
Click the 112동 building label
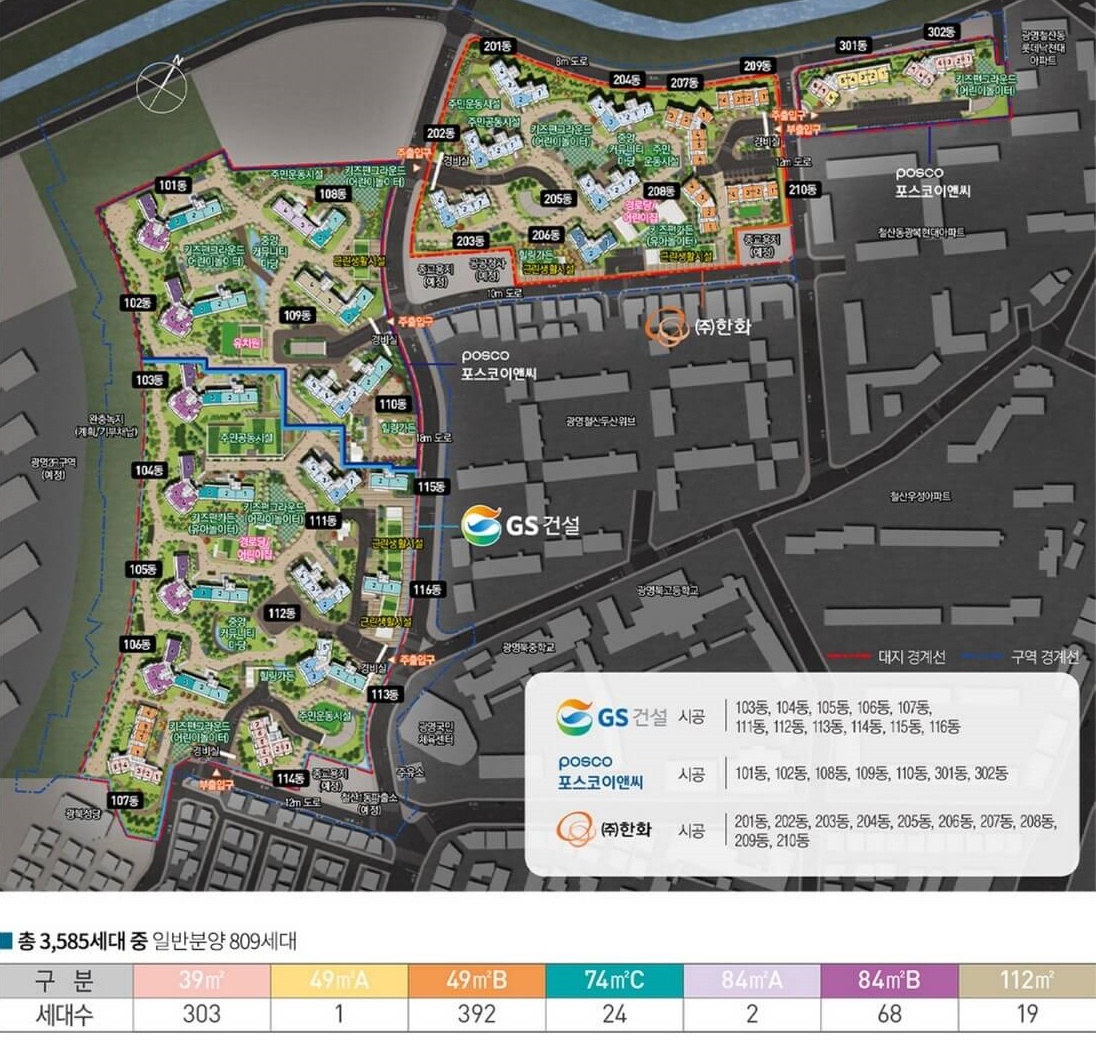tap(282, 613)
